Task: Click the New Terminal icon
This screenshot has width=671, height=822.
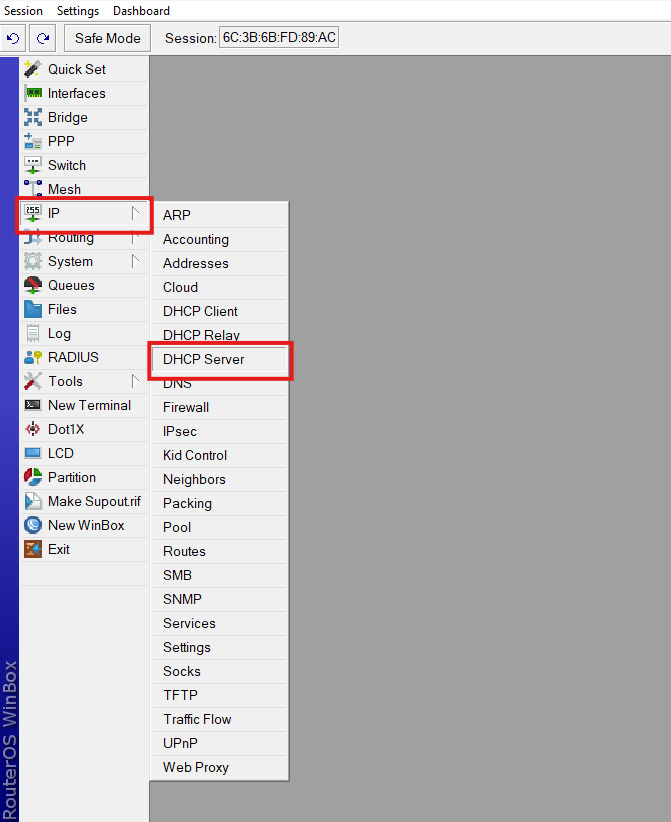Action: [x=33, y=405]
